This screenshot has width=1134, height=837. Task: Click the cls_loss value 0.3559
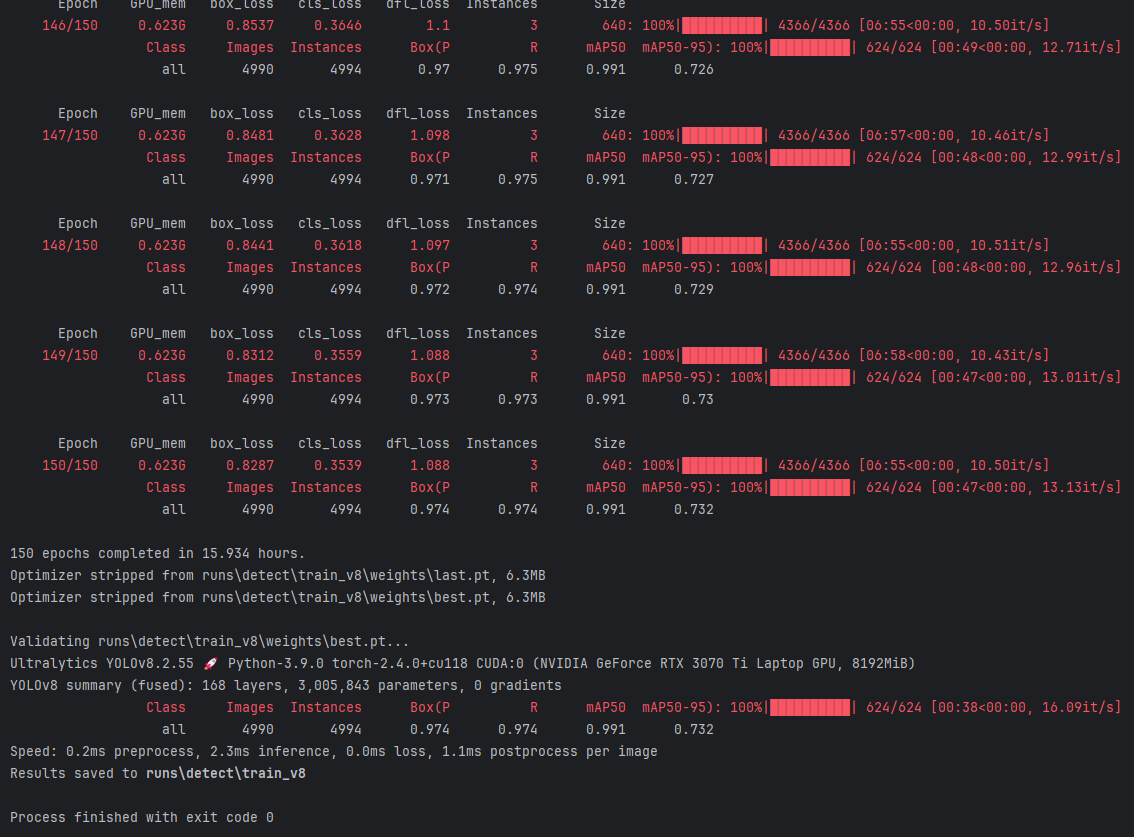pyautogui.click(x=338, y=355)
